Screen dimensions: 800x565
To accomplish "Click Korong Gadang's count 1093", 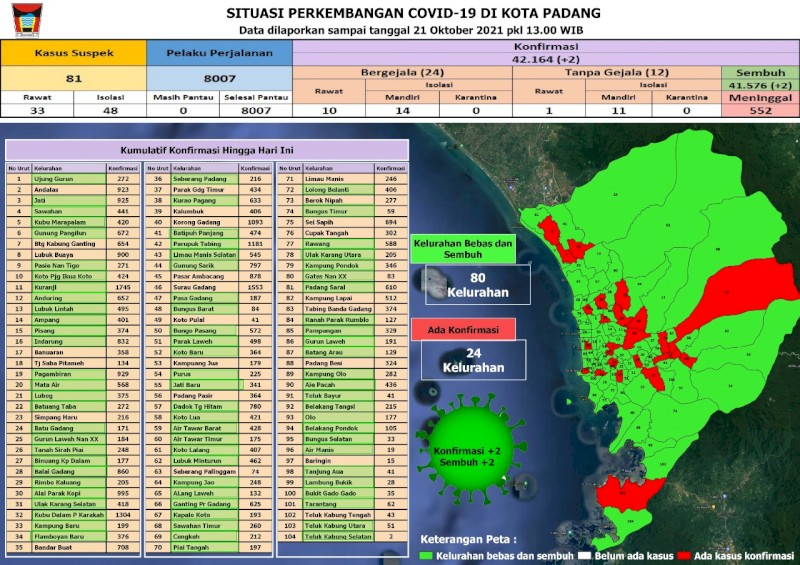I will [x=255, y=223].
